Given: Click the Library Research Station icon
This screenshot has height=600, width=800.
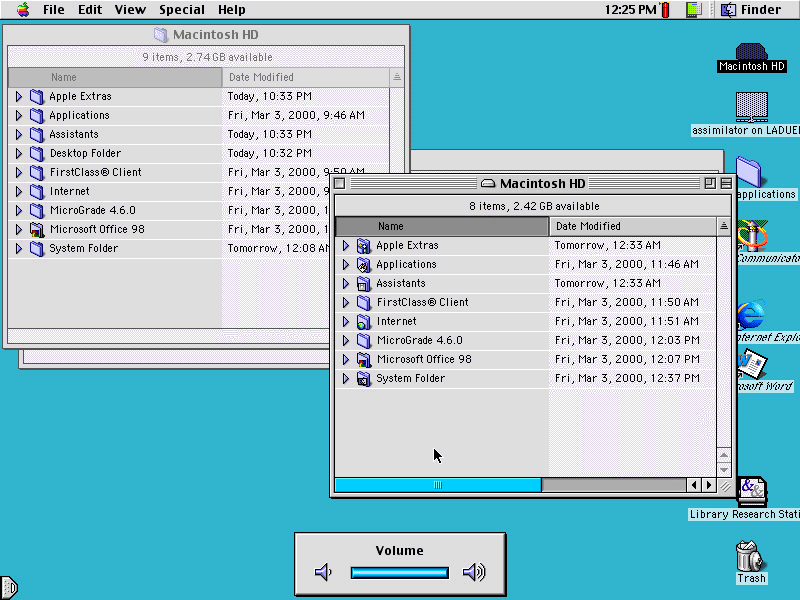Looking at the screenshot, I should (x=751, y=490).
